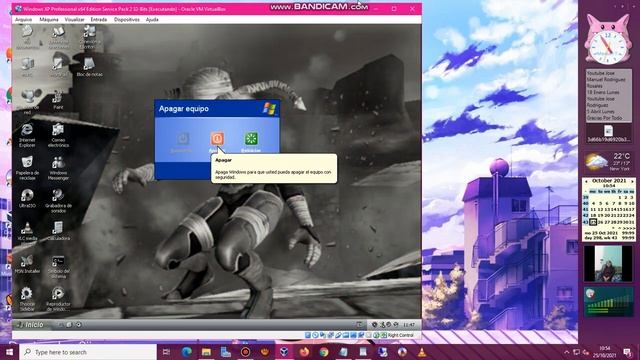Select the Windows Messenger desktop icon

coord(58,168)
